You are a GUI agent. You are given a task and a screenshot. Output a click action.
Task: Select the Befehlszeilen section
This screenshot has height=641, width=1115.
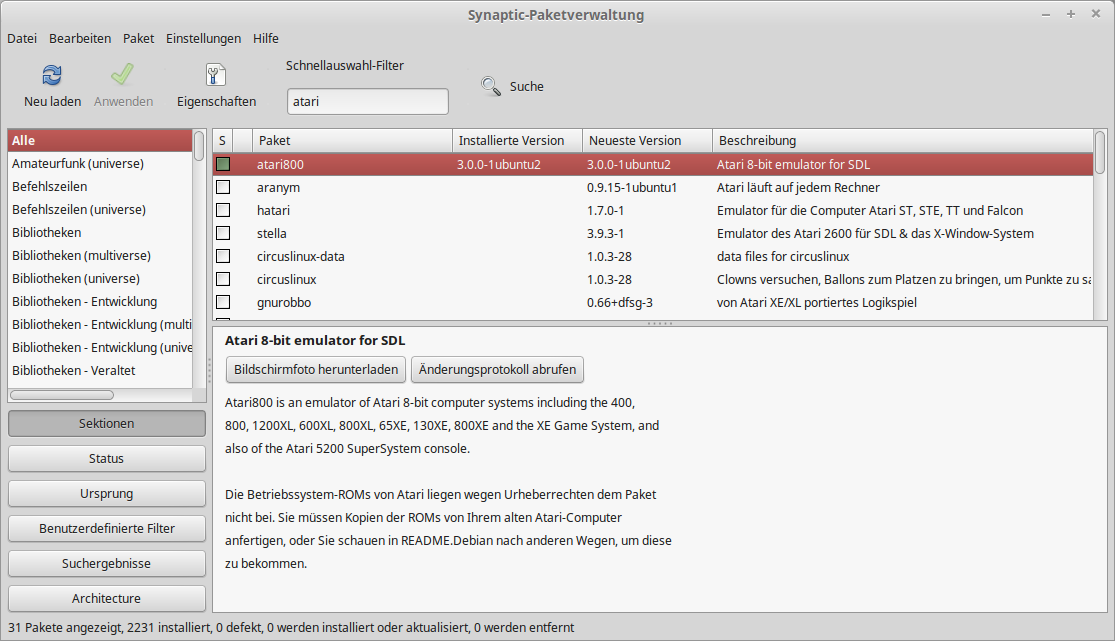click(100, 186)
